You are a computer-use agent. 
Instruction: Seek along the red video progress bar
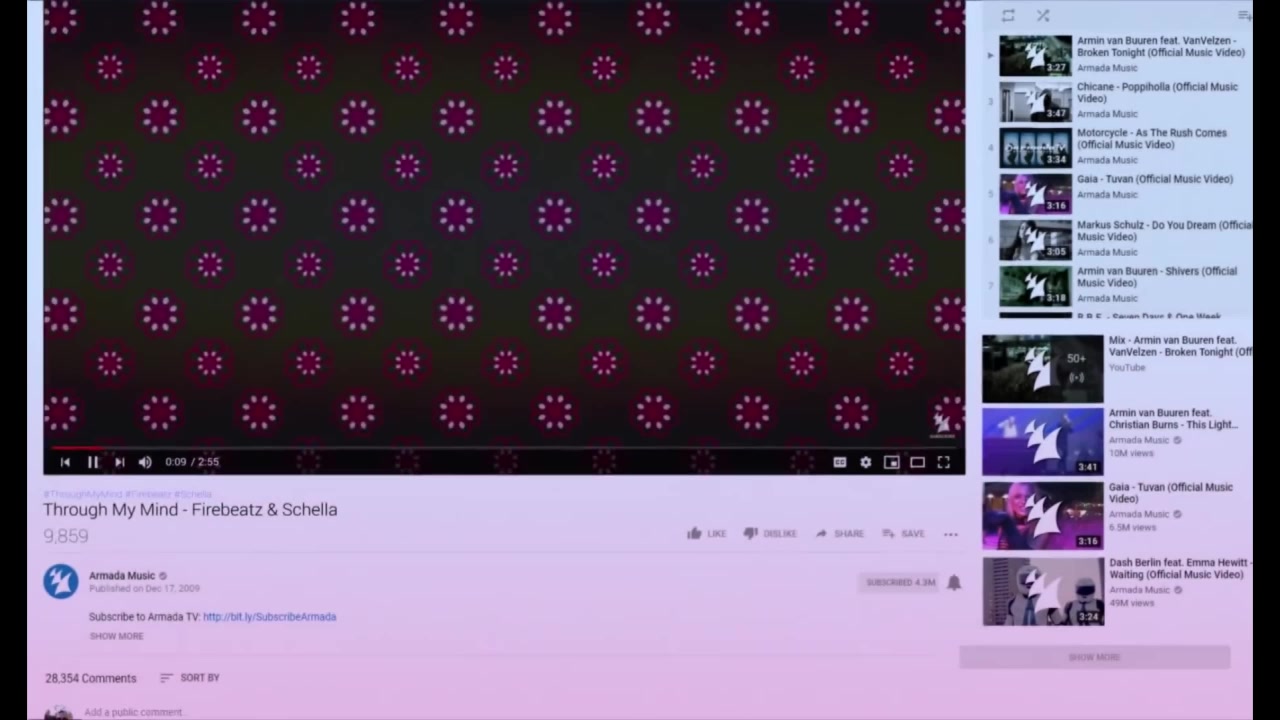(504, 448)
